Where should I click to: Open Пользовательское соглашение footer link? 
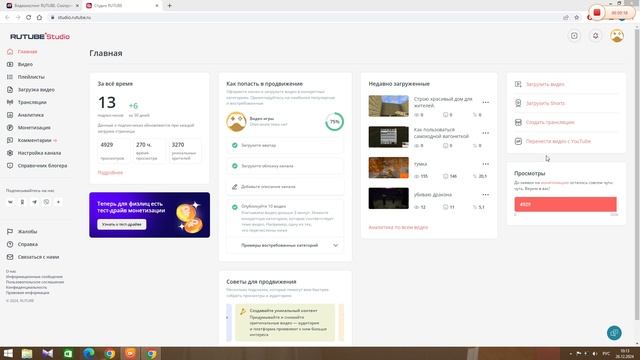[x=35, y=282]
